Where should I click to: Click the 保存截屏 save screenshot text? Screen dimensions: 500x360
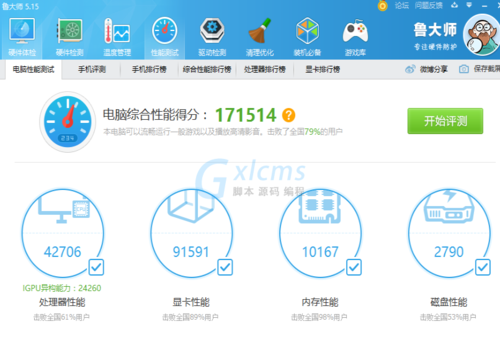point(487,69)
